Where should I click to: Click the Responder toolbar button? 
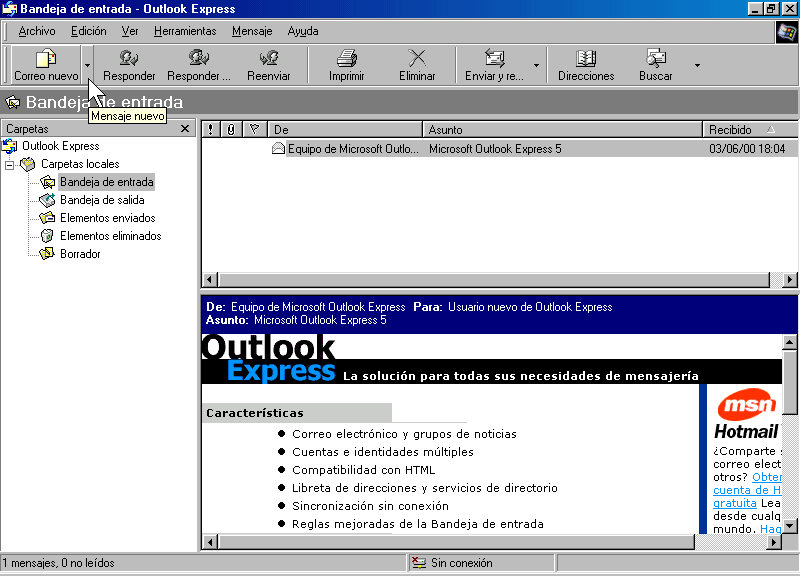coord(129,65)
